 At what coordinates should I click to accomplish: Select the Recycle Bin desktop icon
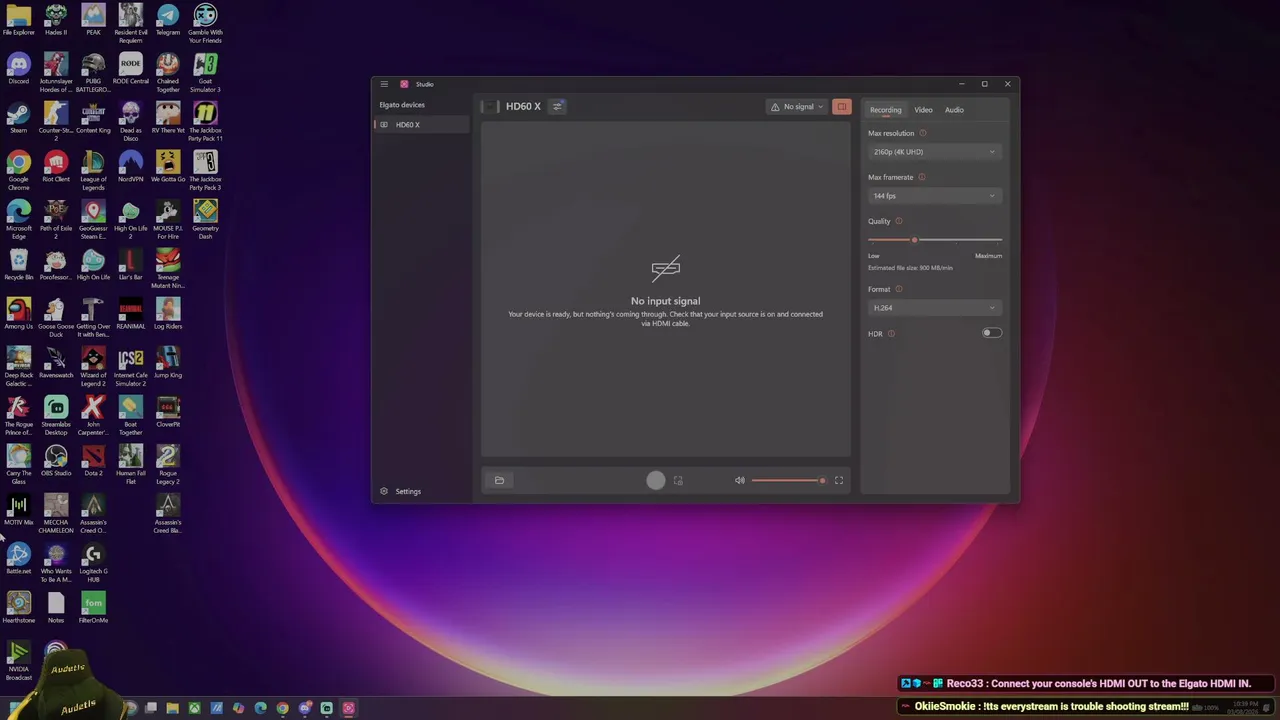click(x=18, y=265)
